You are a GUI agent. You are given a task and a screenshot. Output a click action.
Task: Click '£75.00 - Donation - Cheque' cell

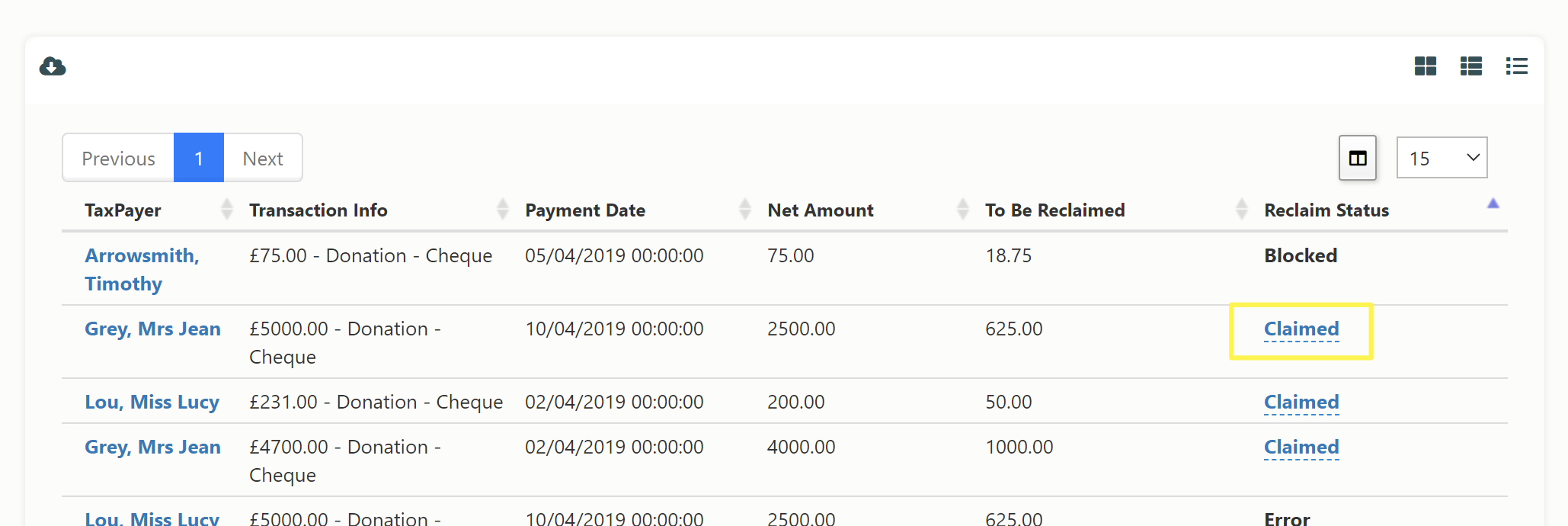[x=371, y=256]
